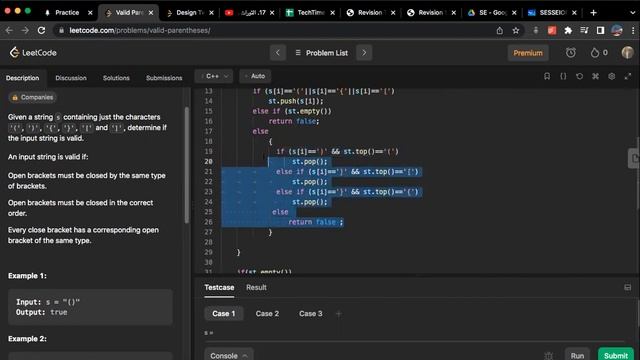
Task: Open a new browser tab
Action: coord(593,13)
